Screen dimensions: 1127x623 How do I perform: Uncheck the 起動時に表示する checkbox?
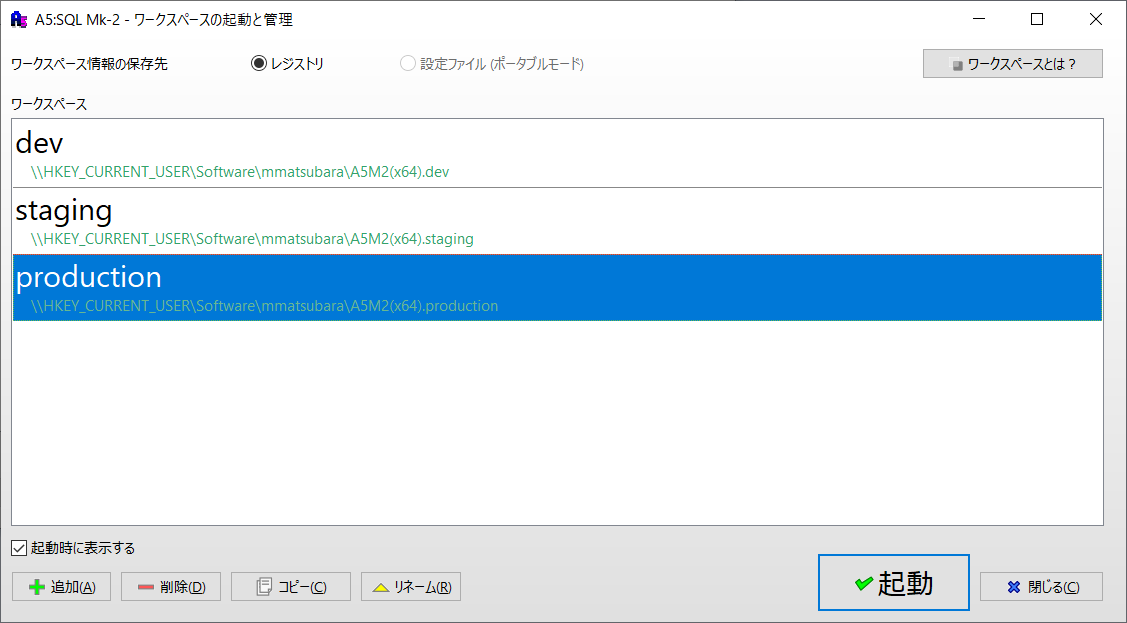point(19,548)
